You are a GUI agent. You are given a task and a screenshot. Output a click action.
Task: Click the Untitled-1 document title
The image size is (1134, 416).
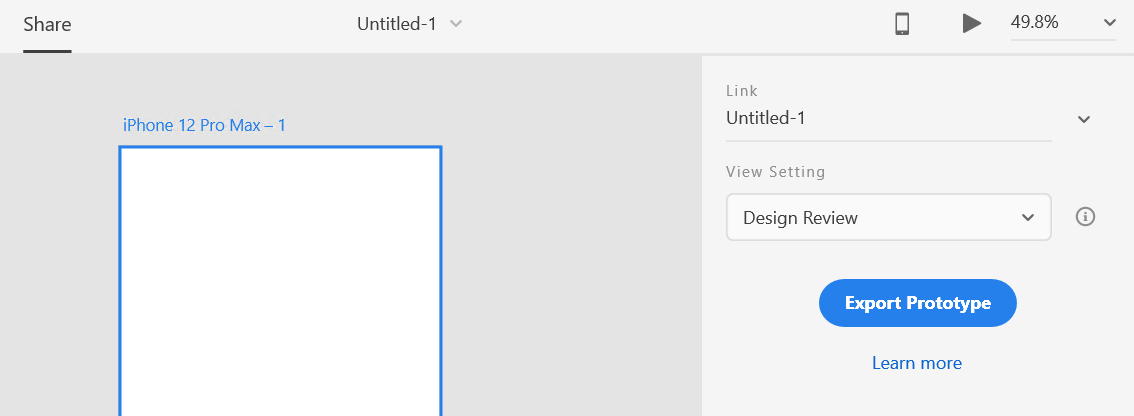click(397, 24)
